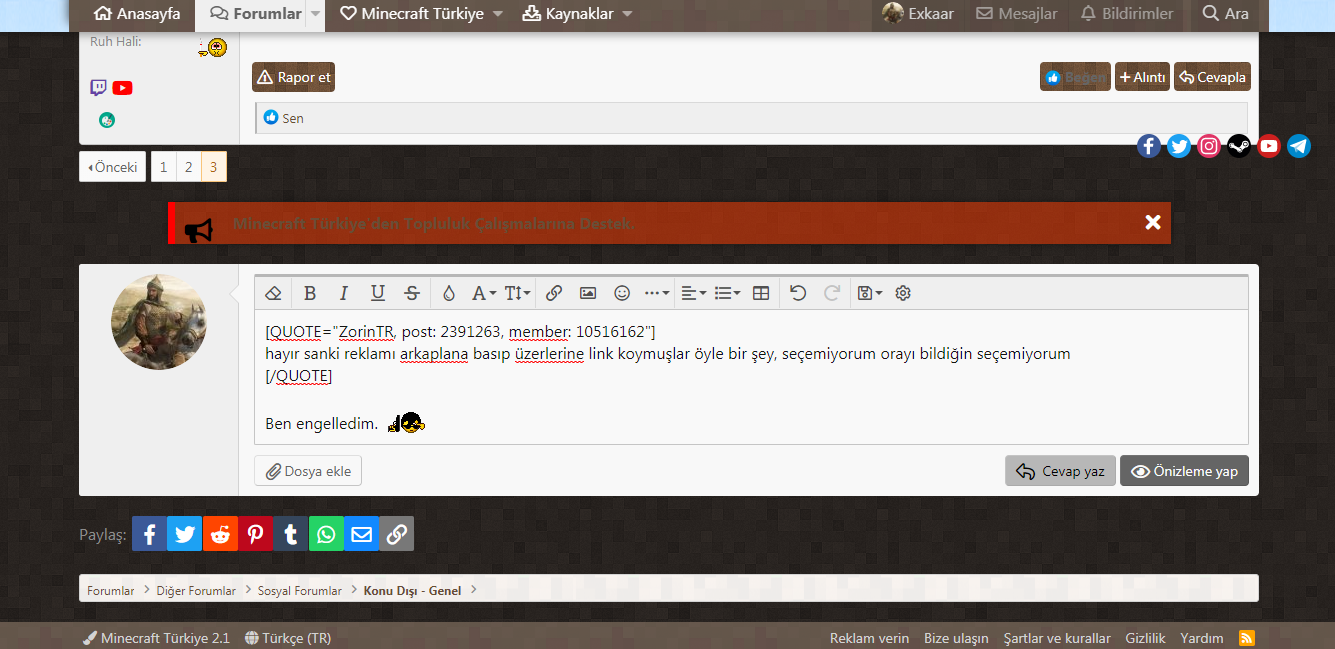The height and width of the screenshot is (649, 1335).
Task: Open Instagram page from floating social icons
Action: pyautogui.click(x=1209, y=146)
